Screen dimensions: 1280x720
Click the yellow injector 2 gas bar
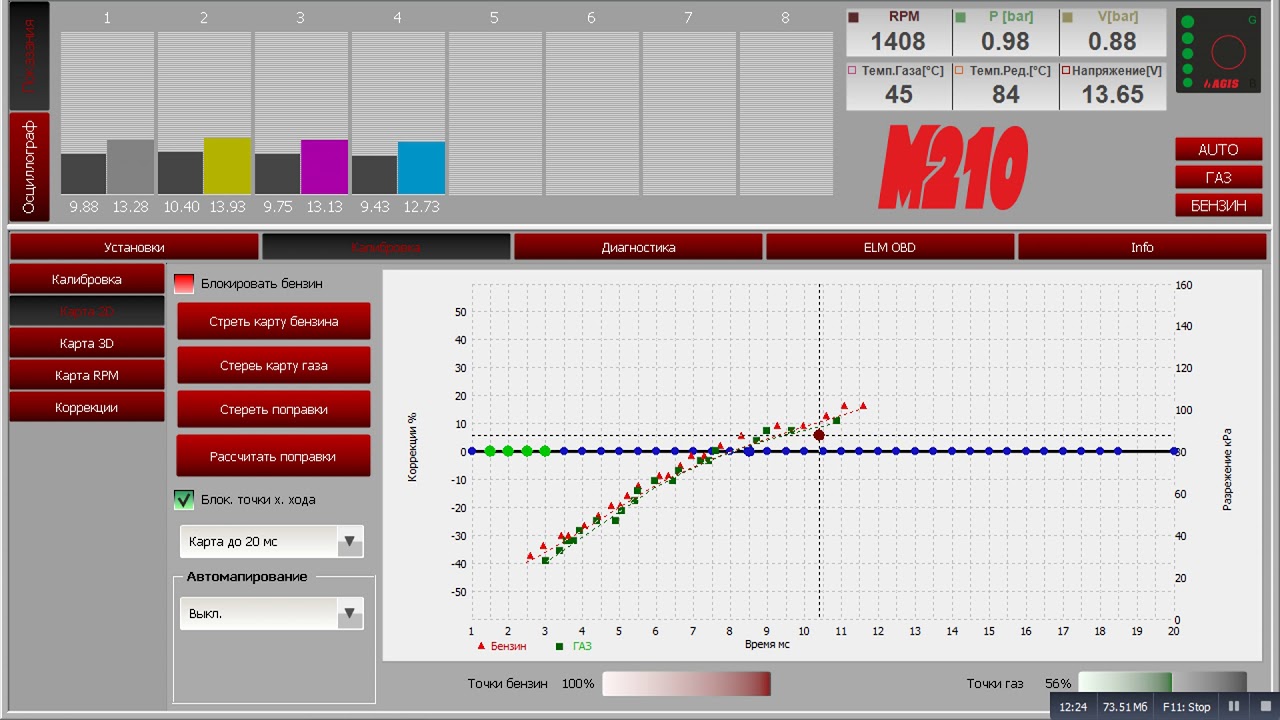point(227,166)
